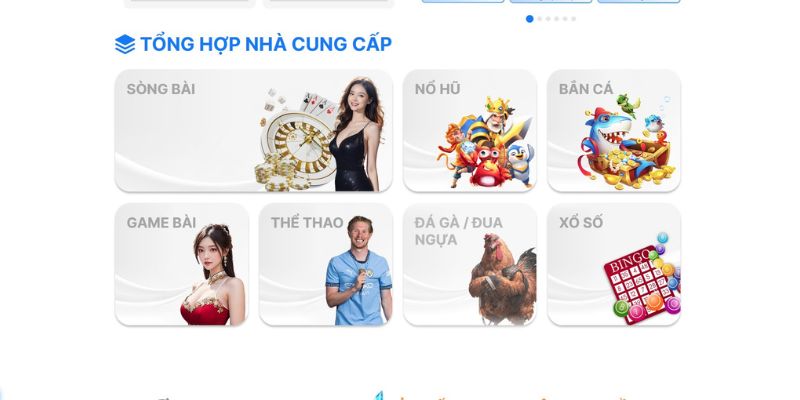Open the Đá Gà / Đua Ngựa card

click(470, 264)
